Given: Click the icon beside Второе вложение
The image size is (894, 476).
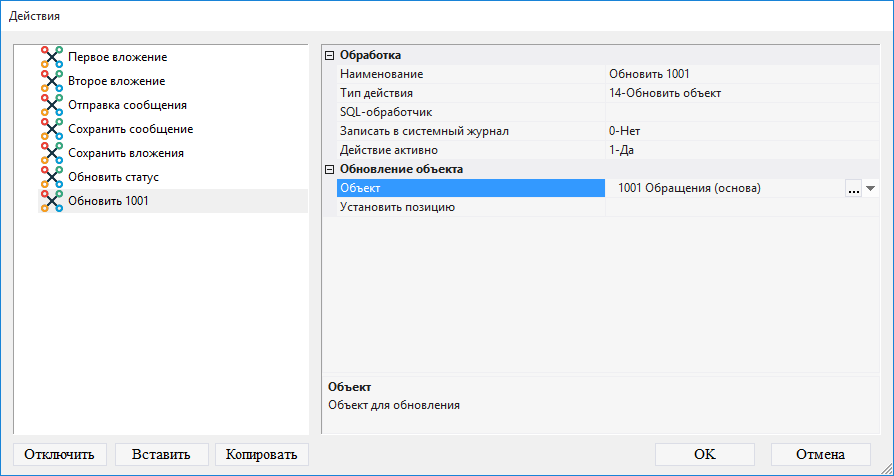Looking at the screenshot, I should pos(52,81).
